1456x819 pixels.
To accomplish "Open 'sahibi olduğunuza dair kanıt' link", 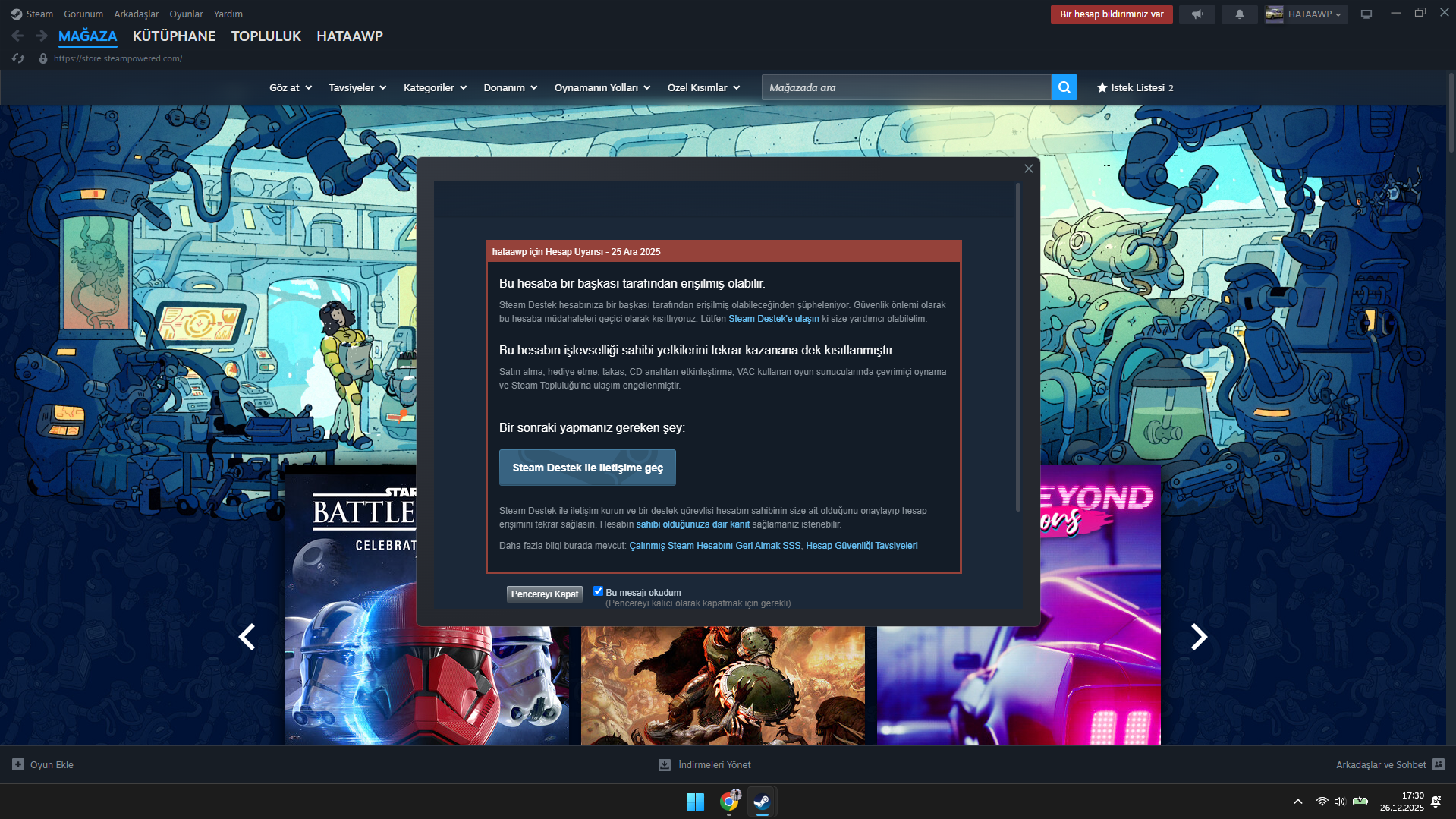I will [693, 524].
